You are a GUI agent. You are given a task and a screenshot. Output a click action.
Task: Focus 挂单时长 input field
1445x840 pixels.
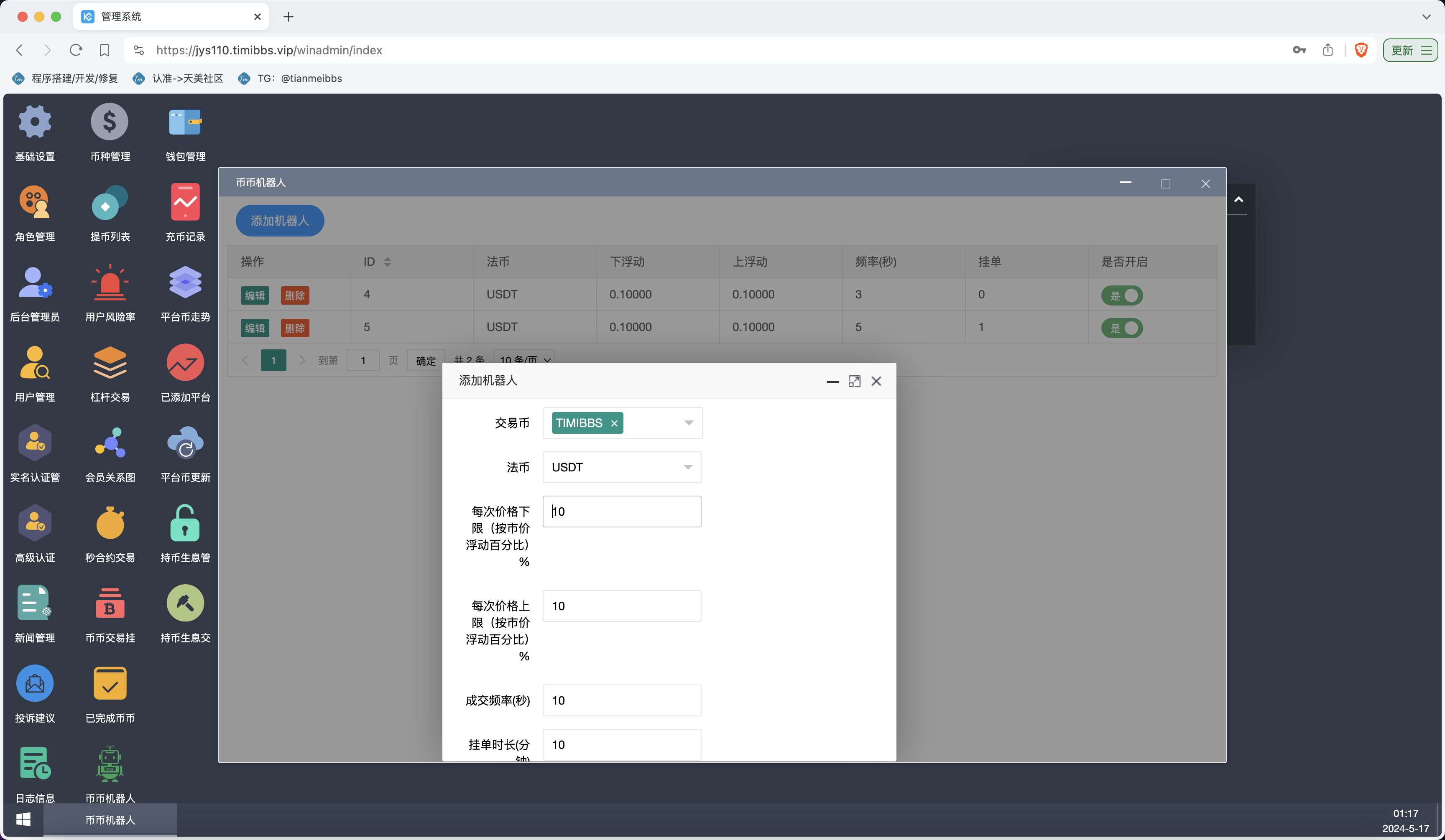[622, 744]
